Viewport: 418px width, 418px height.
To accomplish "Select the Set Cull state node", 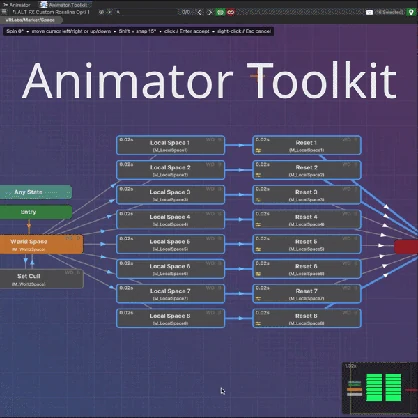I will tap(41, 279).
